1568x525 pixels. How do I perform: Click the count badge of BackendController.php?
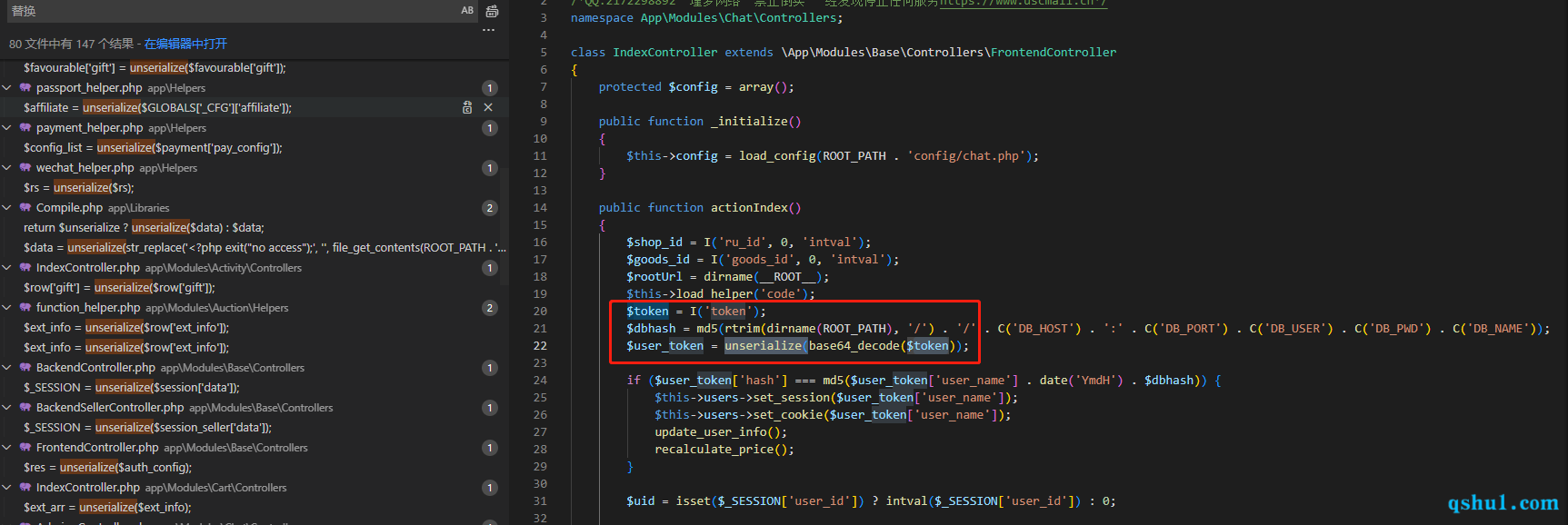point(490,368)
